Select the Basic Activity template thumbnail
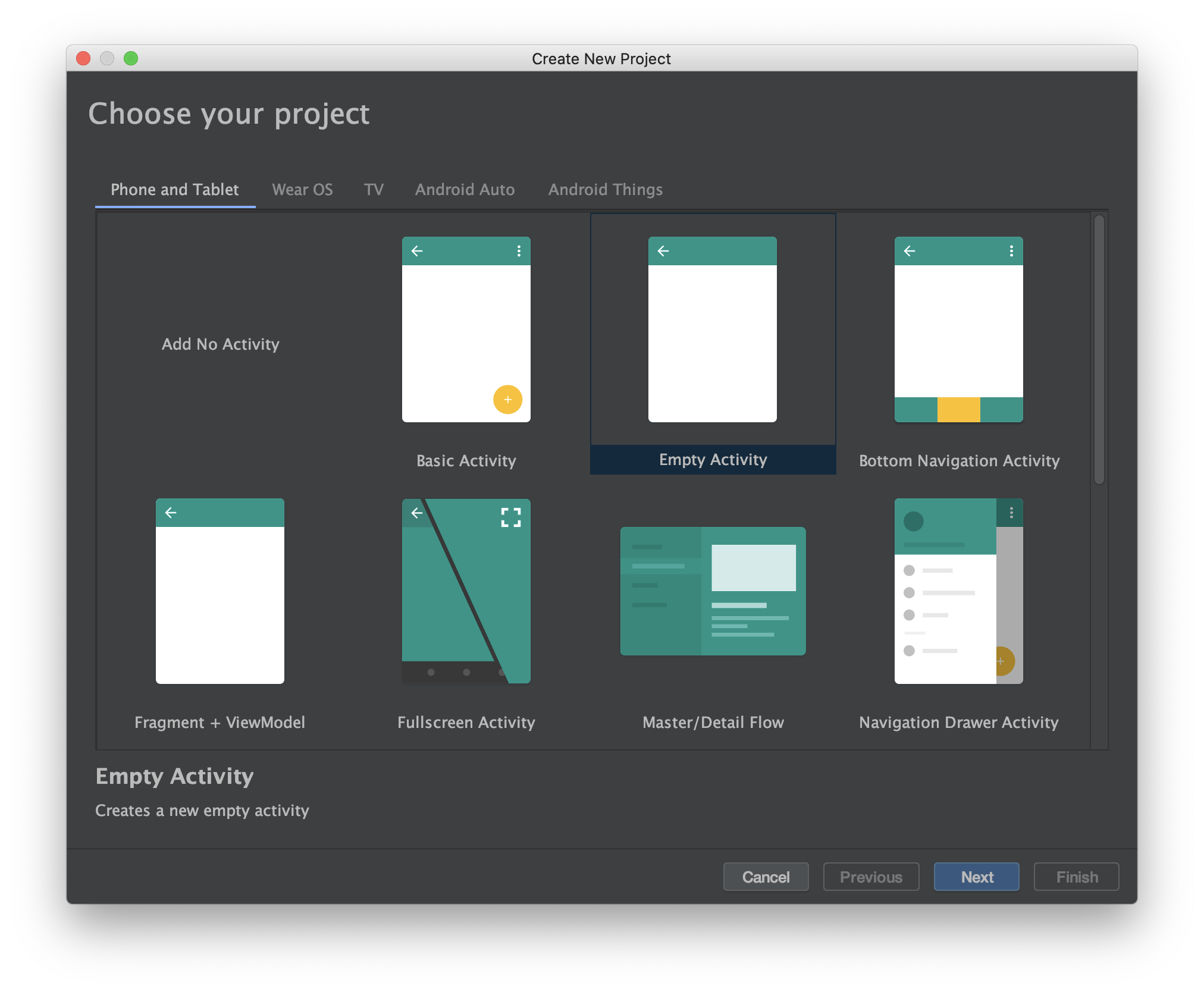This screenshot has height=992, width=1204. (x=466, y=330)
